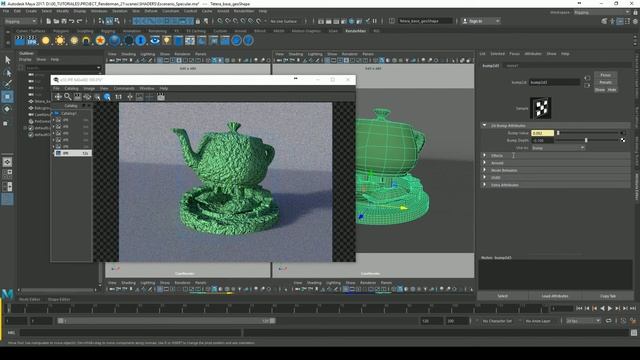Image resolution: width=640 pixels, height=360 pixels.
Task: Click the Bump Depth slider handle
Action: coord(586,140)
